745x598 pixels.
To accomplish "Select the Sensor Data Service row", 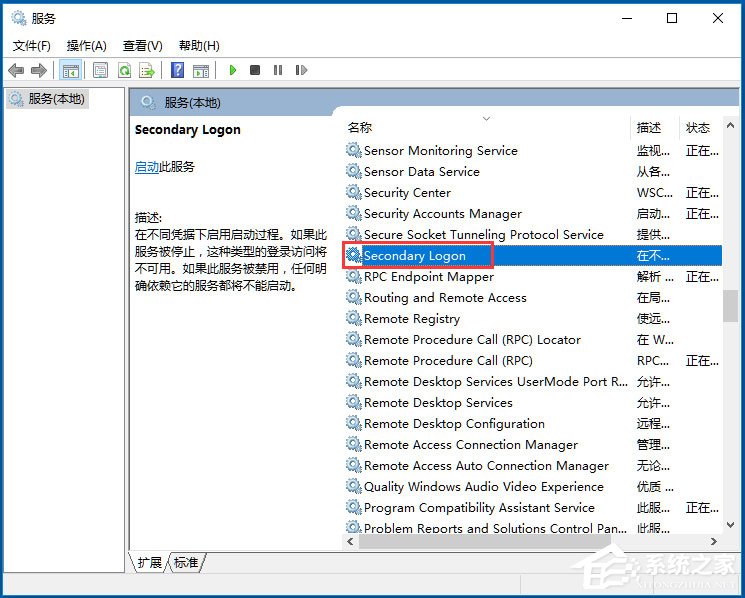I will point(532,171).
